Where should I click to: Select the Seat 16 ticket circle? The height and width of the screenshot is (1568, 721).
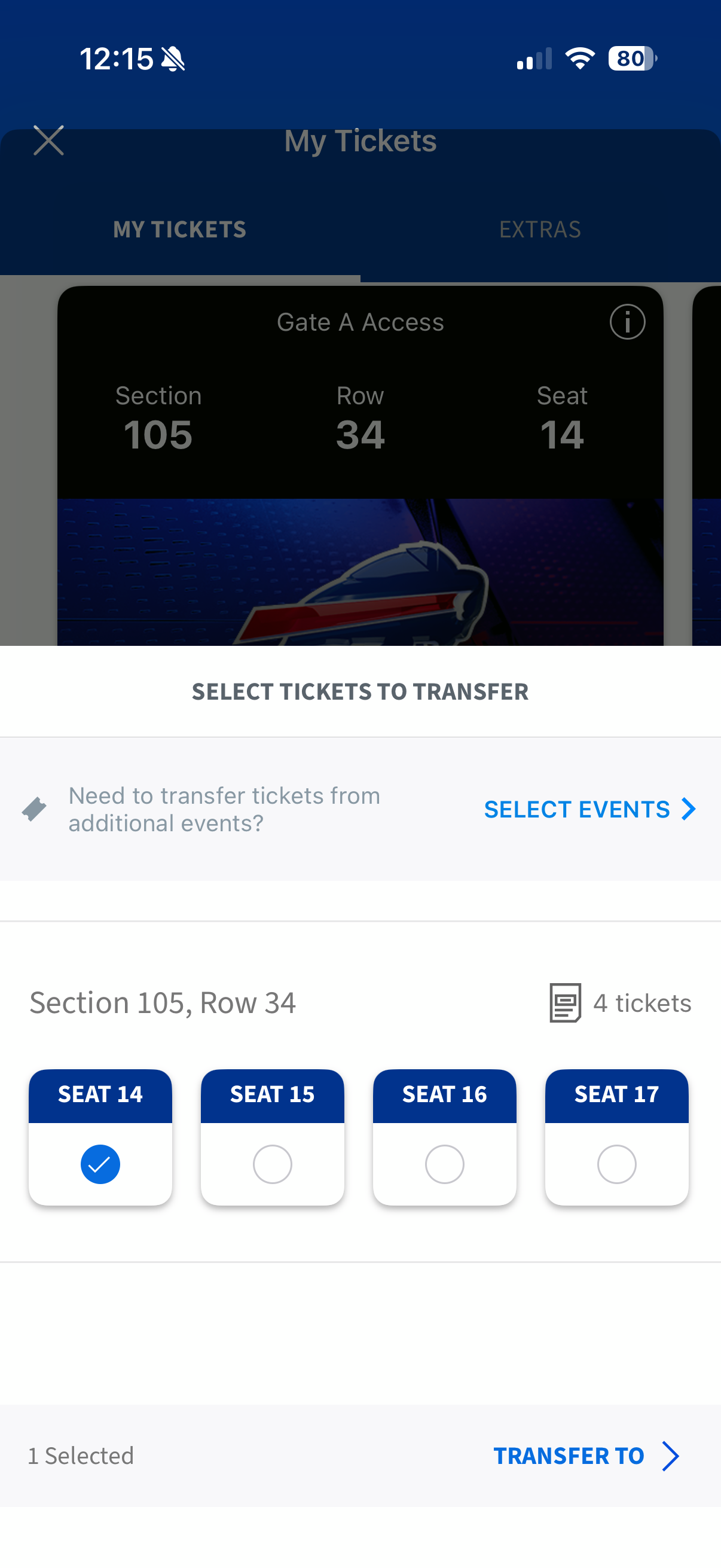tap(445, 1164)
